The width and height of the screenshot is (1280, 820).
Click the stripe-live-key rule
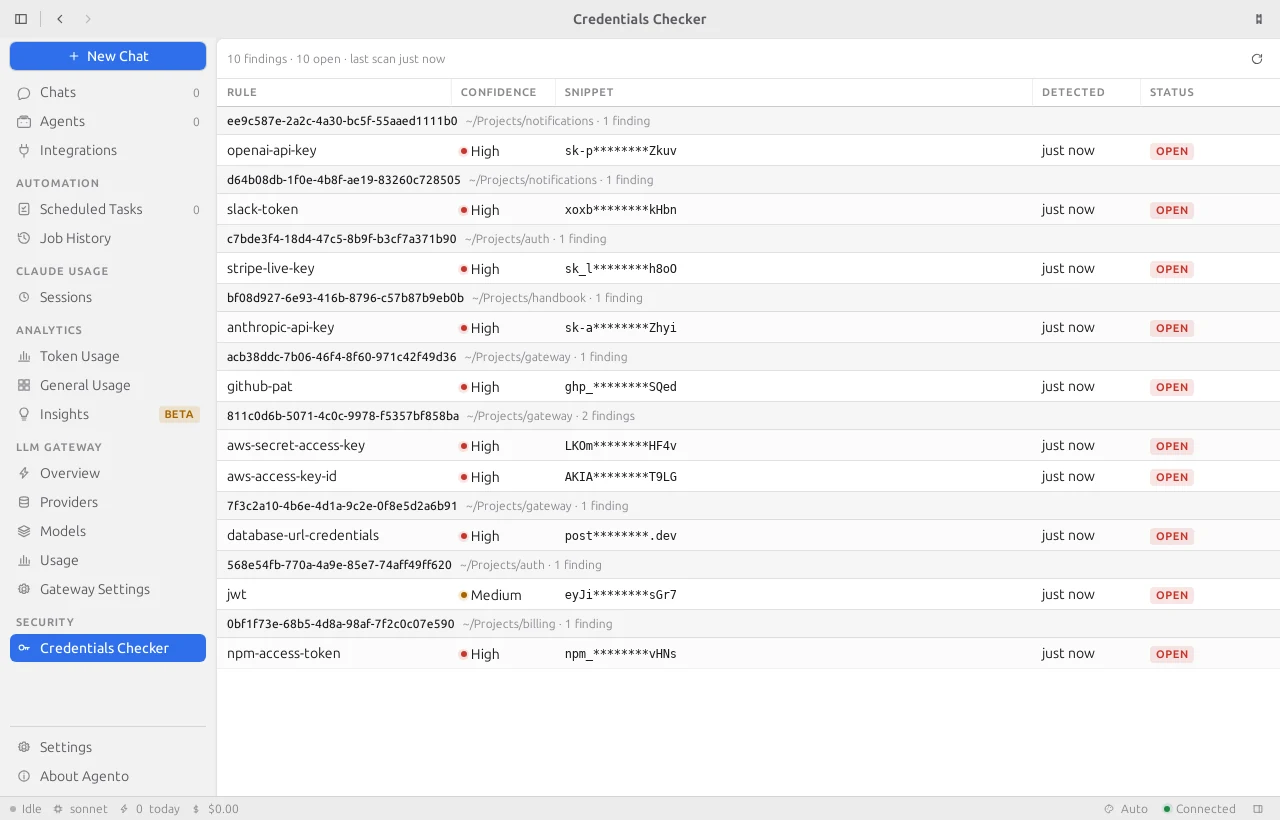271,268
